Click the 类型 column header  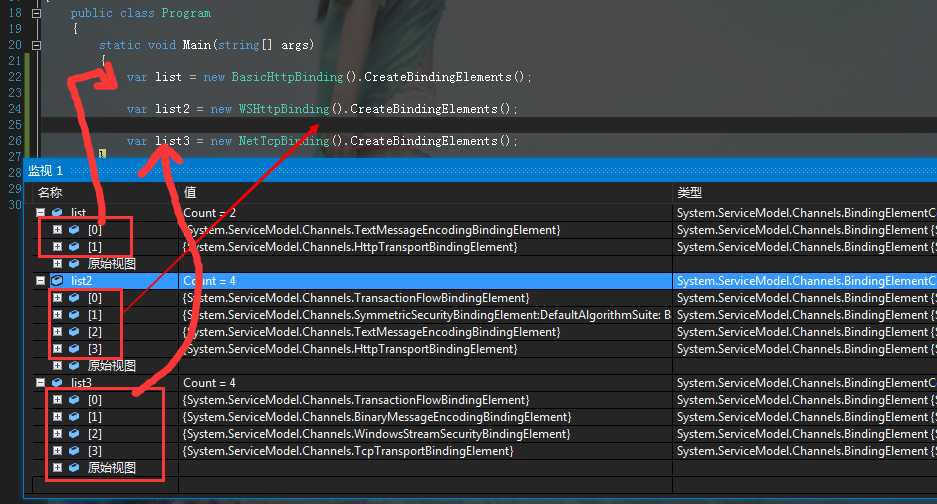coord(690,193)
